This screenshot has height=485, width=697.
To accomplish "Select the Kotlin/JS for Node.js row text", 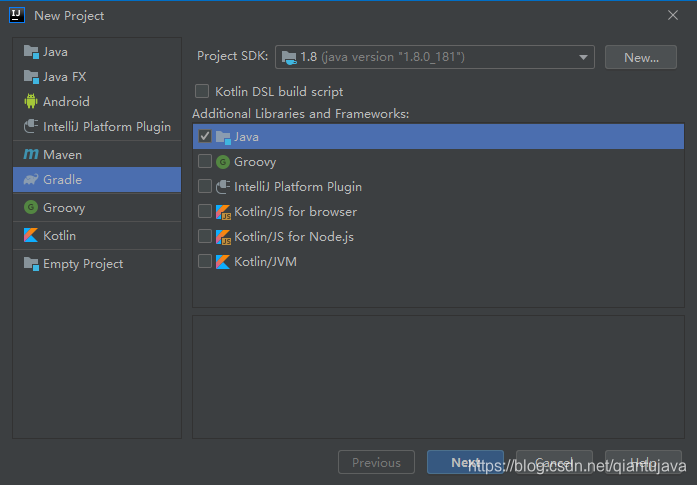I will click(294, 237).
